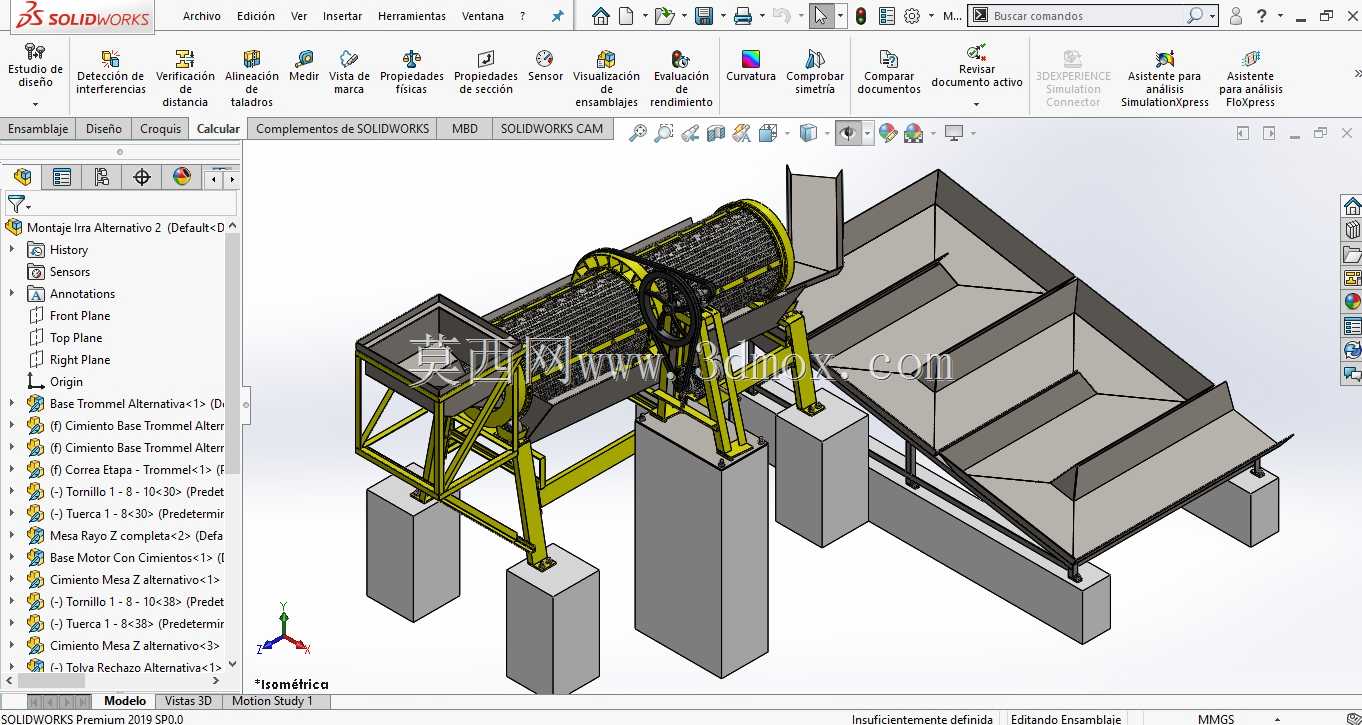Expand the History tree node
1362x725 pixels.
coord(12,250)
